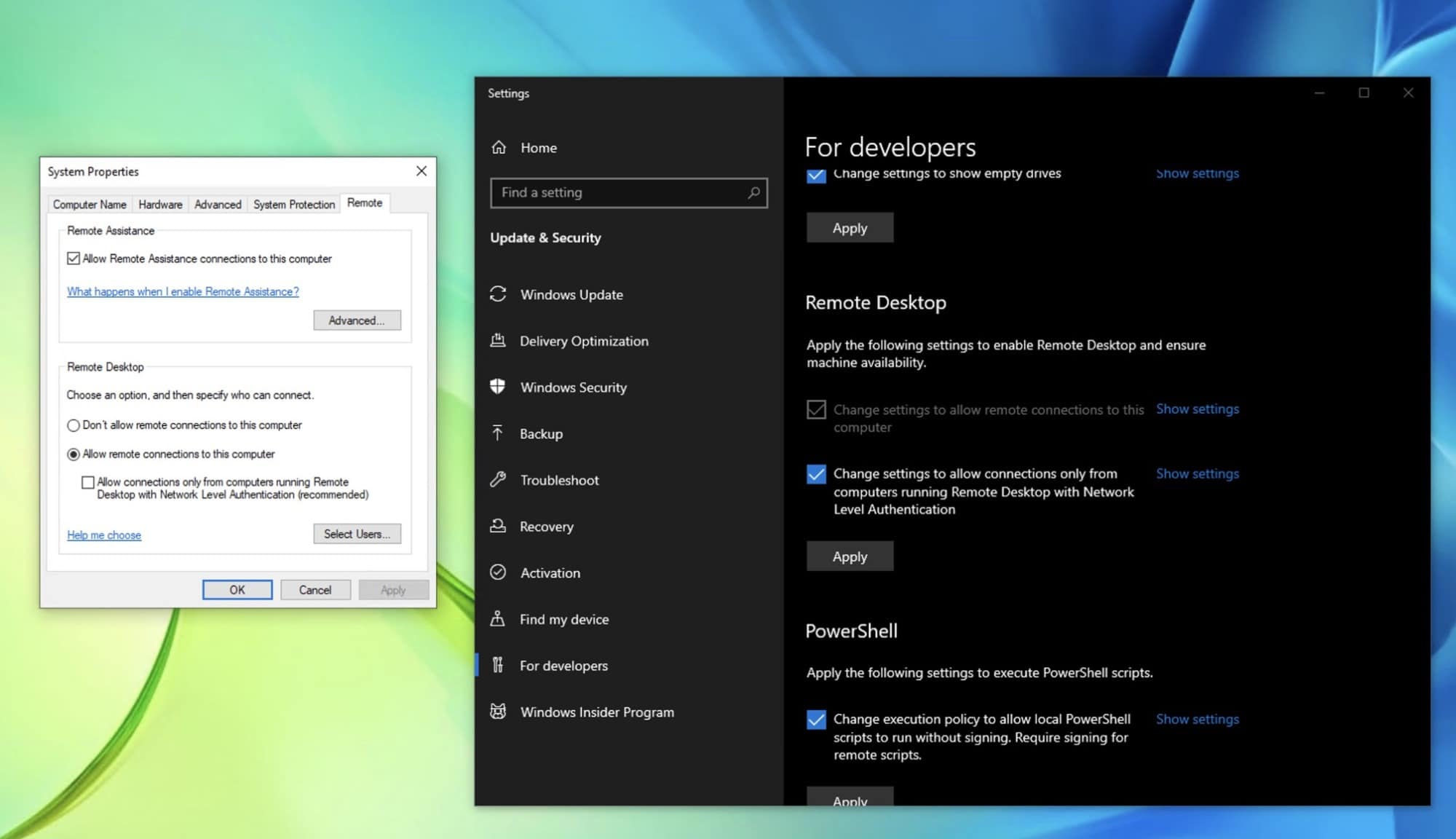The height and width of the screenshot is (839, 1456).
Task: Click Cancel in System Properties
Action: (x=315, y=590)
